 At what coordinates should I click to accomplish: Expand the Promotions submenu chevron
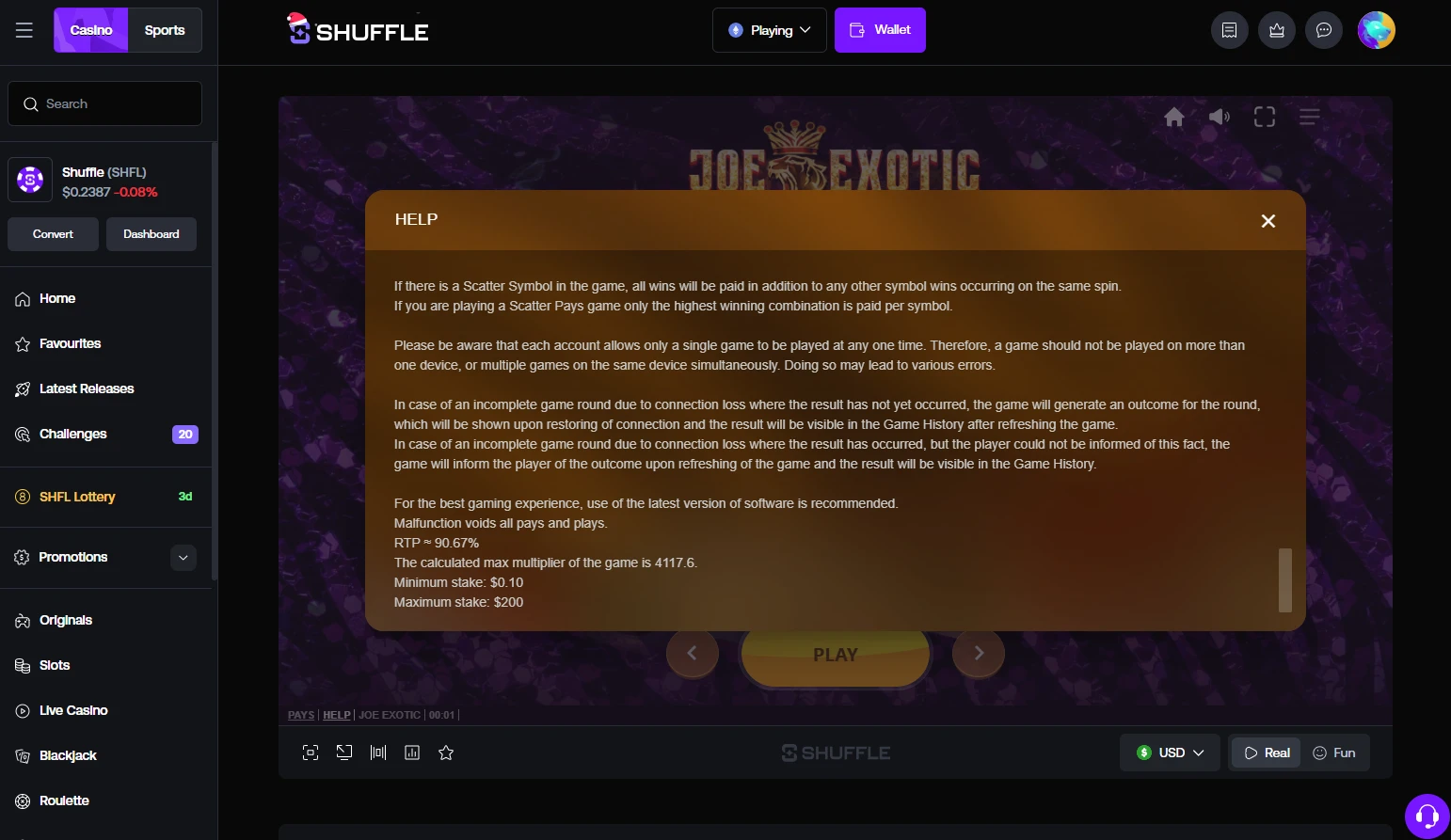point(183,558)
